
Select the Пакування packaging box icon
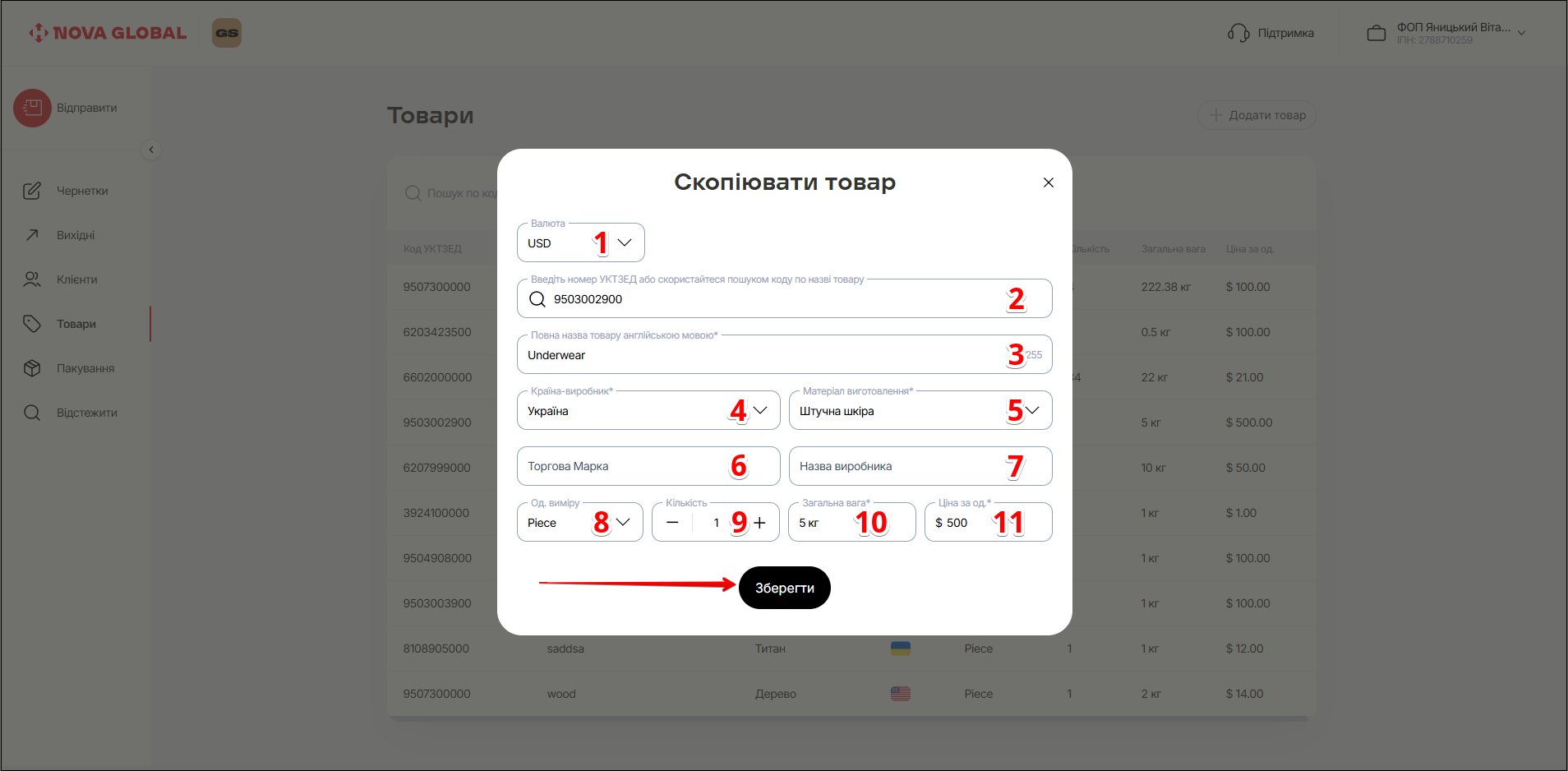click(32, 368)
